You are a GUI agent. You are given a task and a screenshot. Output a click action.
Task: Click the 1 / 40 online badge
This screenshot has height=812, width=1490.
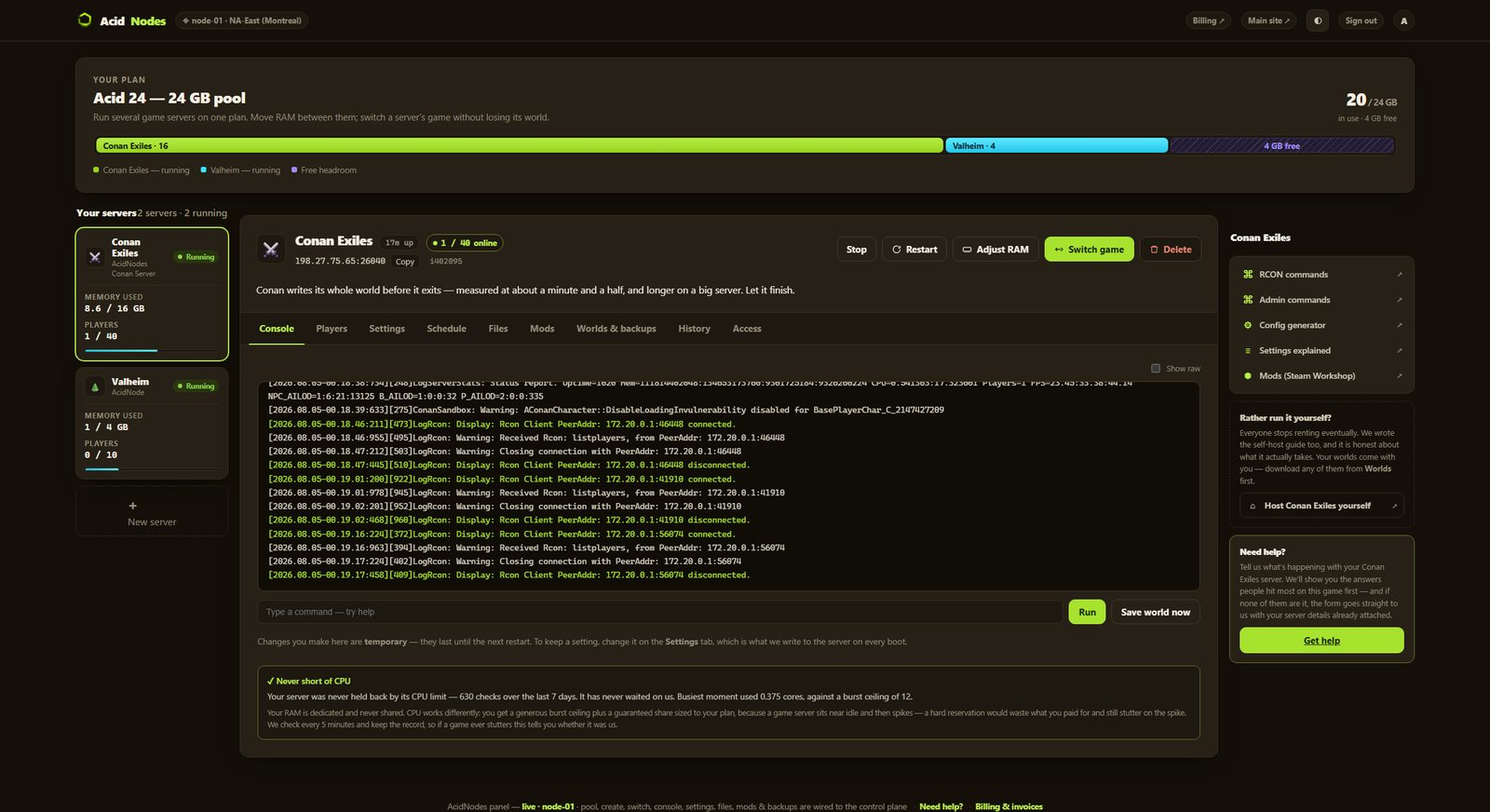[x=465, y=243]
